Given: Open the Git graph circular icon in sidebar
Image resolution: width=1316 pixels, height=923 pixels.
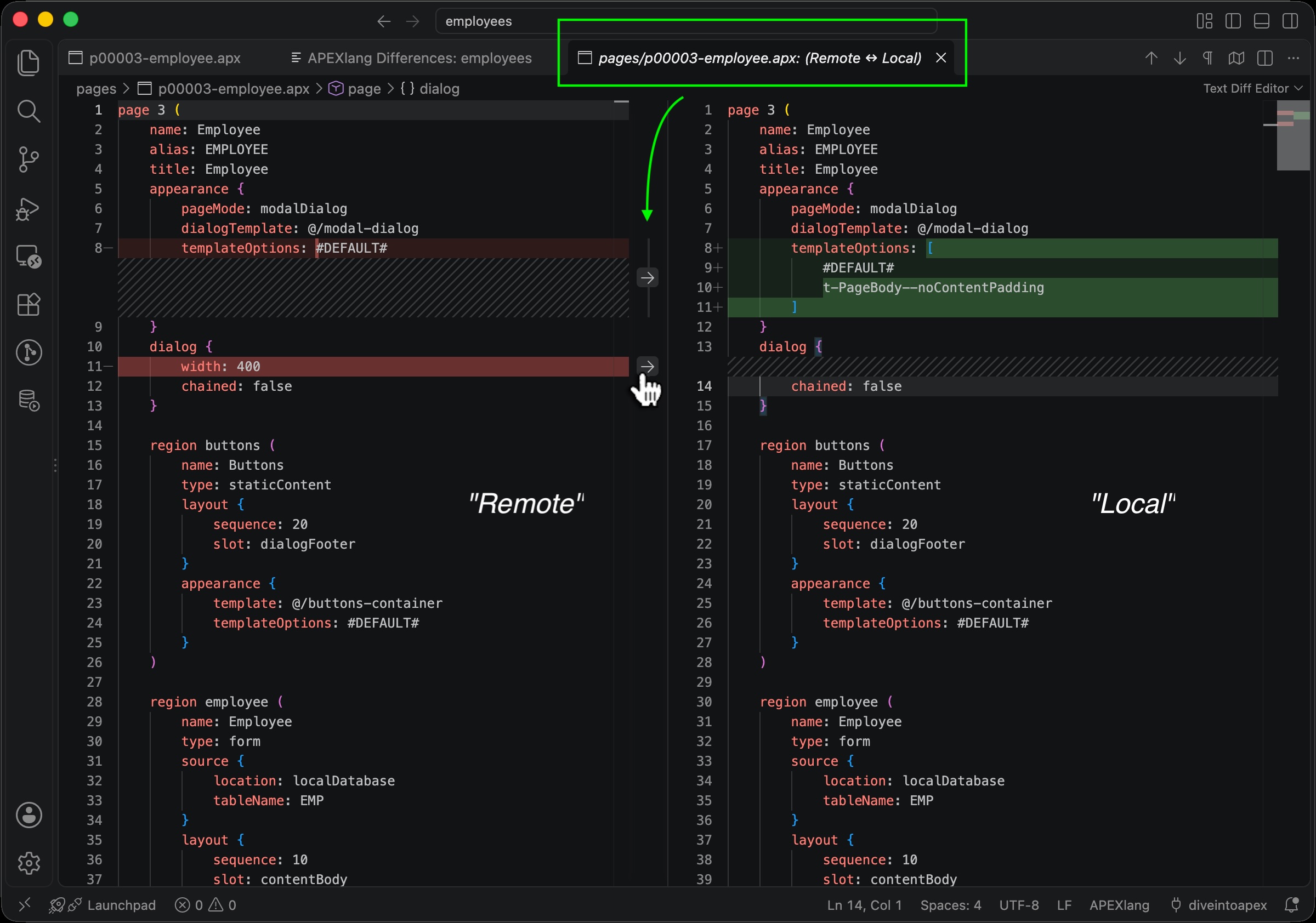Looking at the screenshot, I should [28, 352].
